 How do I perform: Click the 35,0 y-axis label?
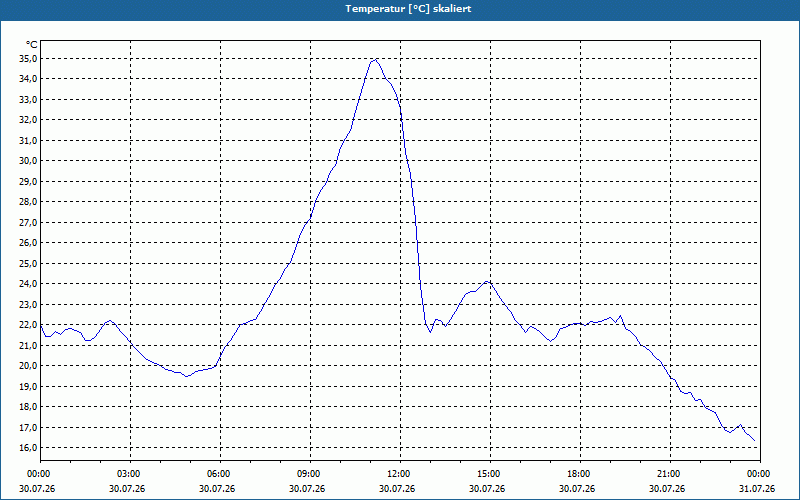click(x=28, y=59)
